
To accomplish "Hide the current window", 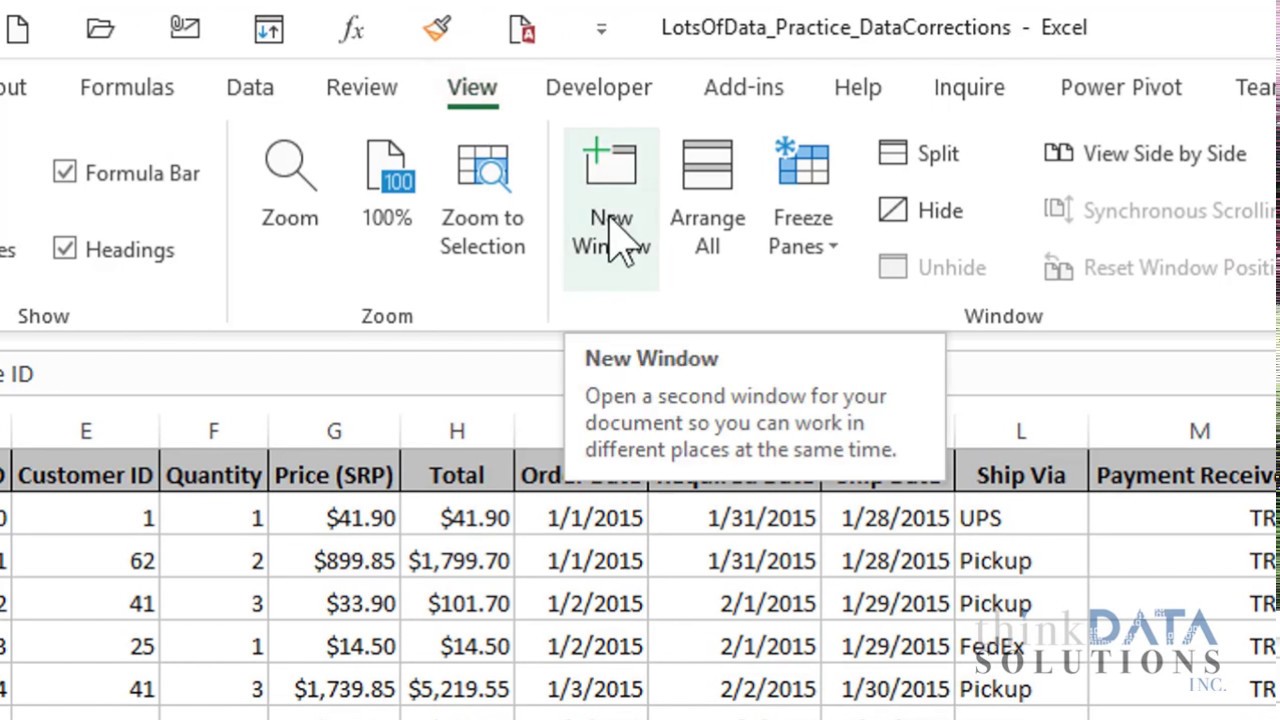I will point(921,210).
